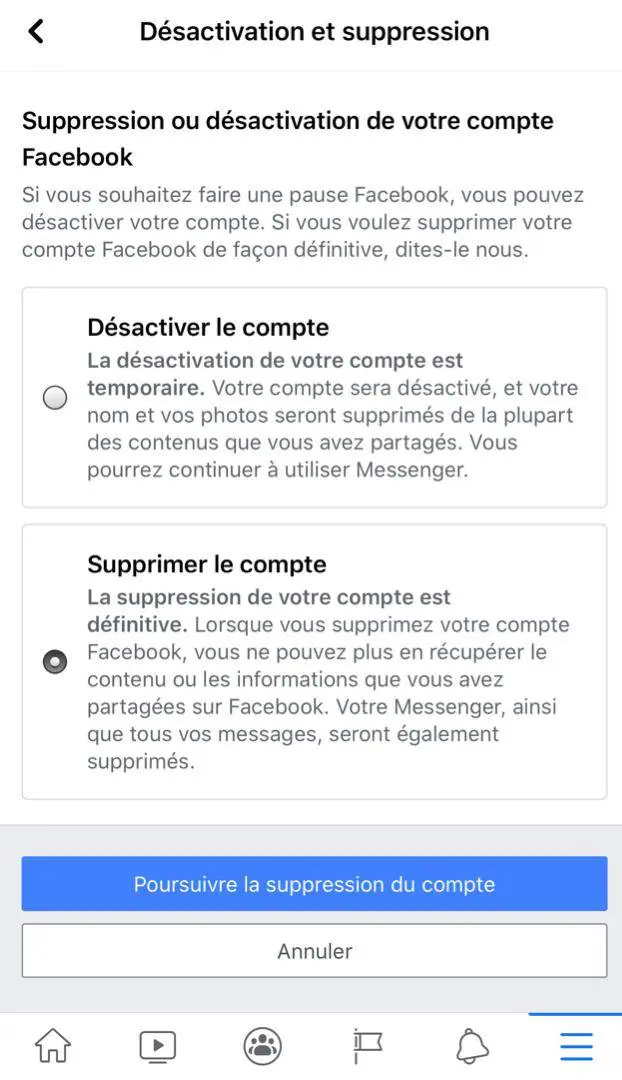622x1080 pixels.
Task: Tap the sentence "Vous pourrez continuer à utiliser Messenger"
Action: [277, 469]
